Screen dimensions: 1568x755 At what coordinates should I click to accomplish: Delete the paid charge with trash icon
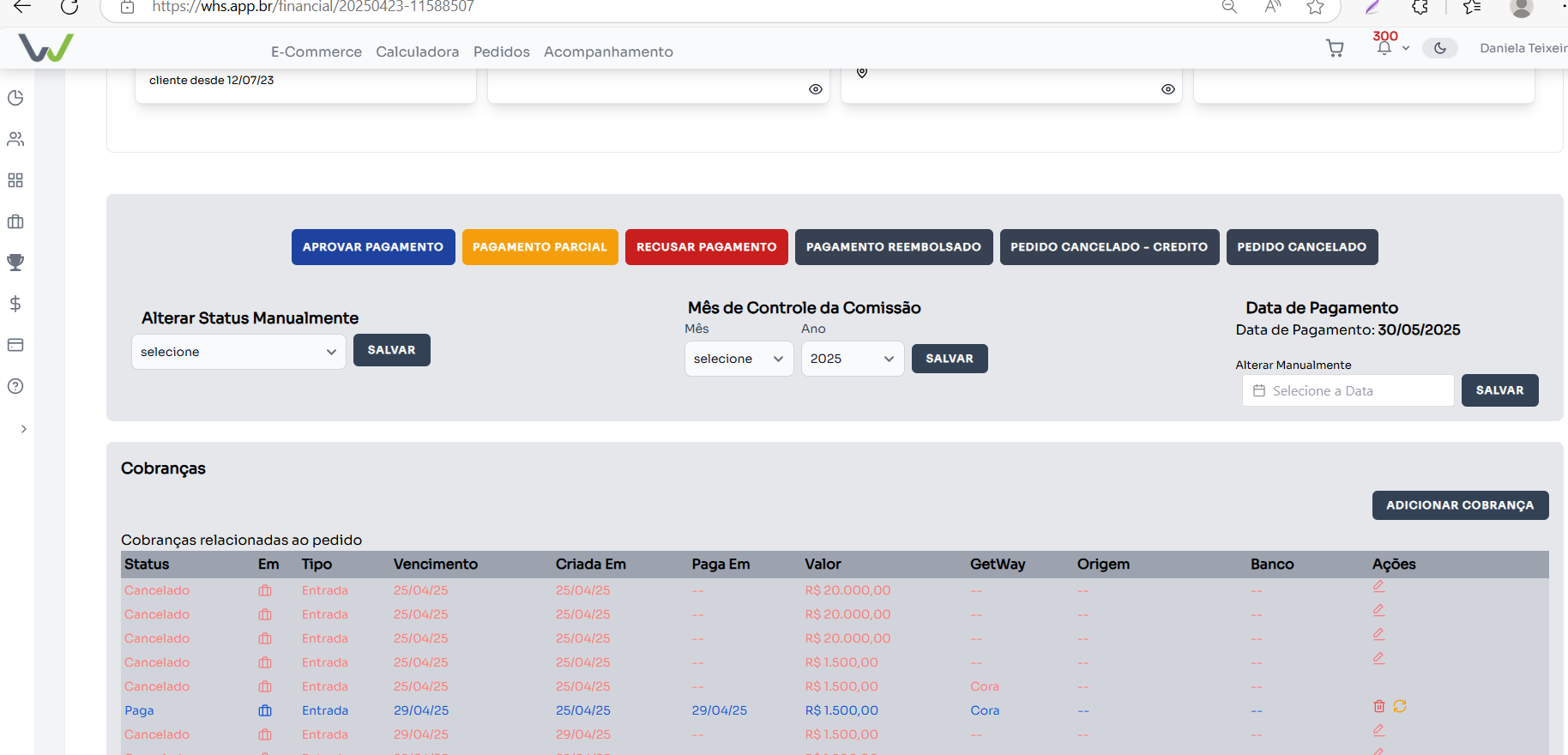coord(1379,706)
